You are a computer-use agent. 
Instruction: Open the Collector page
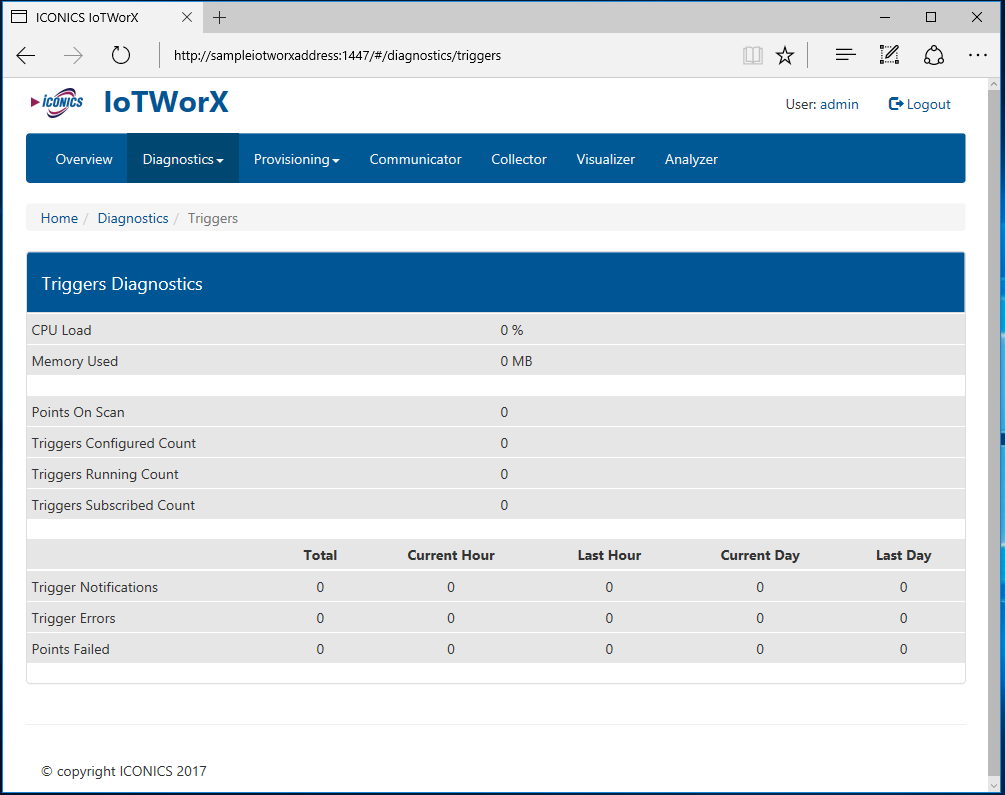[x=519, y=159]
